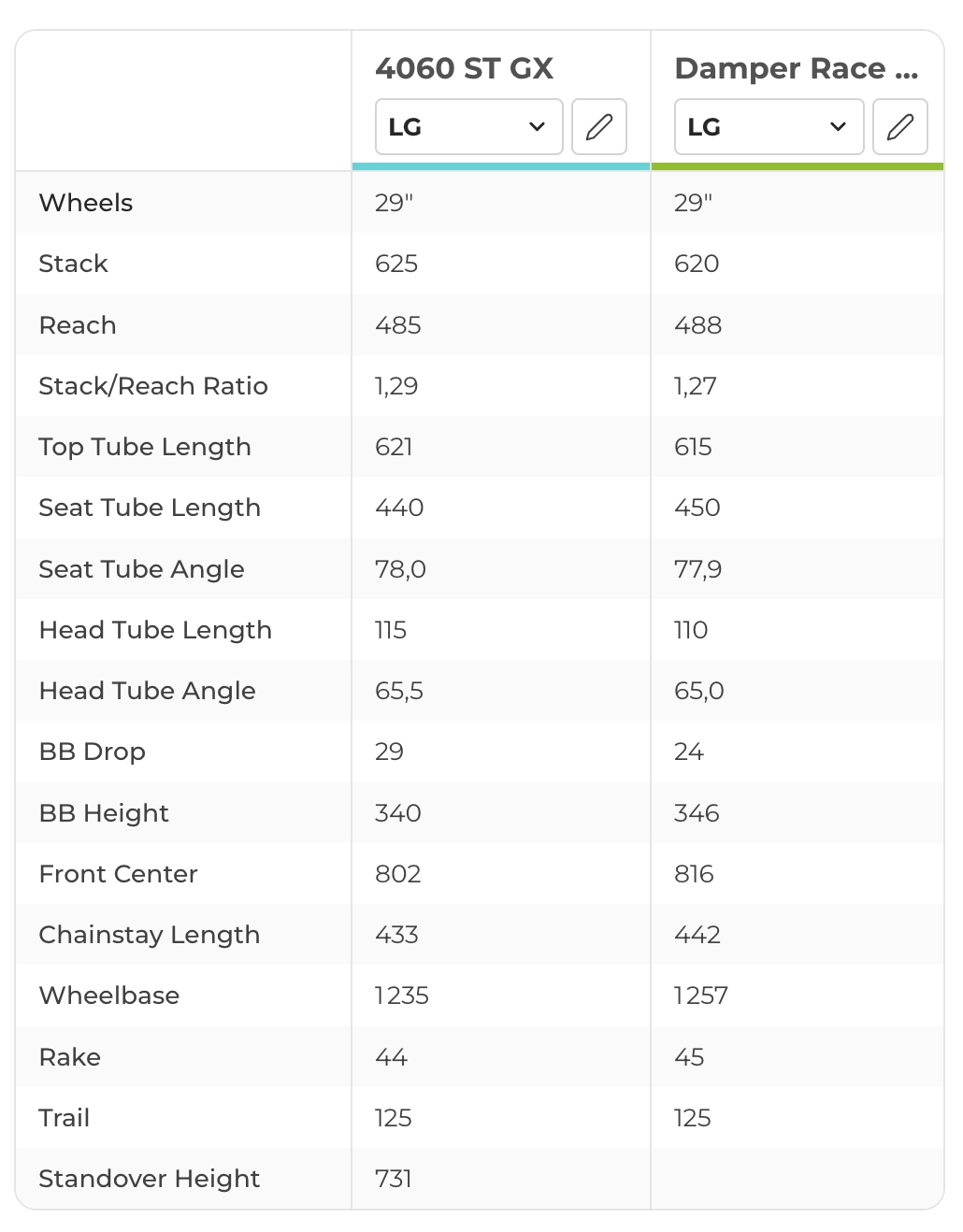963x1232 pixels.
Task: Click the Standover Height value 731
Action: click(394, 1179)
